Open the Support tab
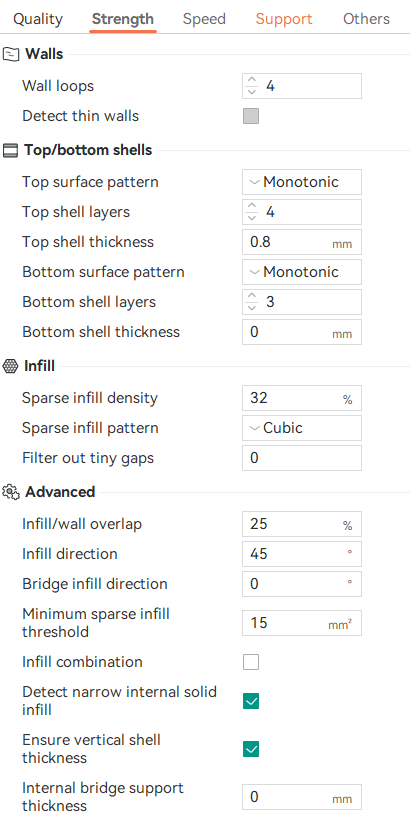 click(284, 19)
